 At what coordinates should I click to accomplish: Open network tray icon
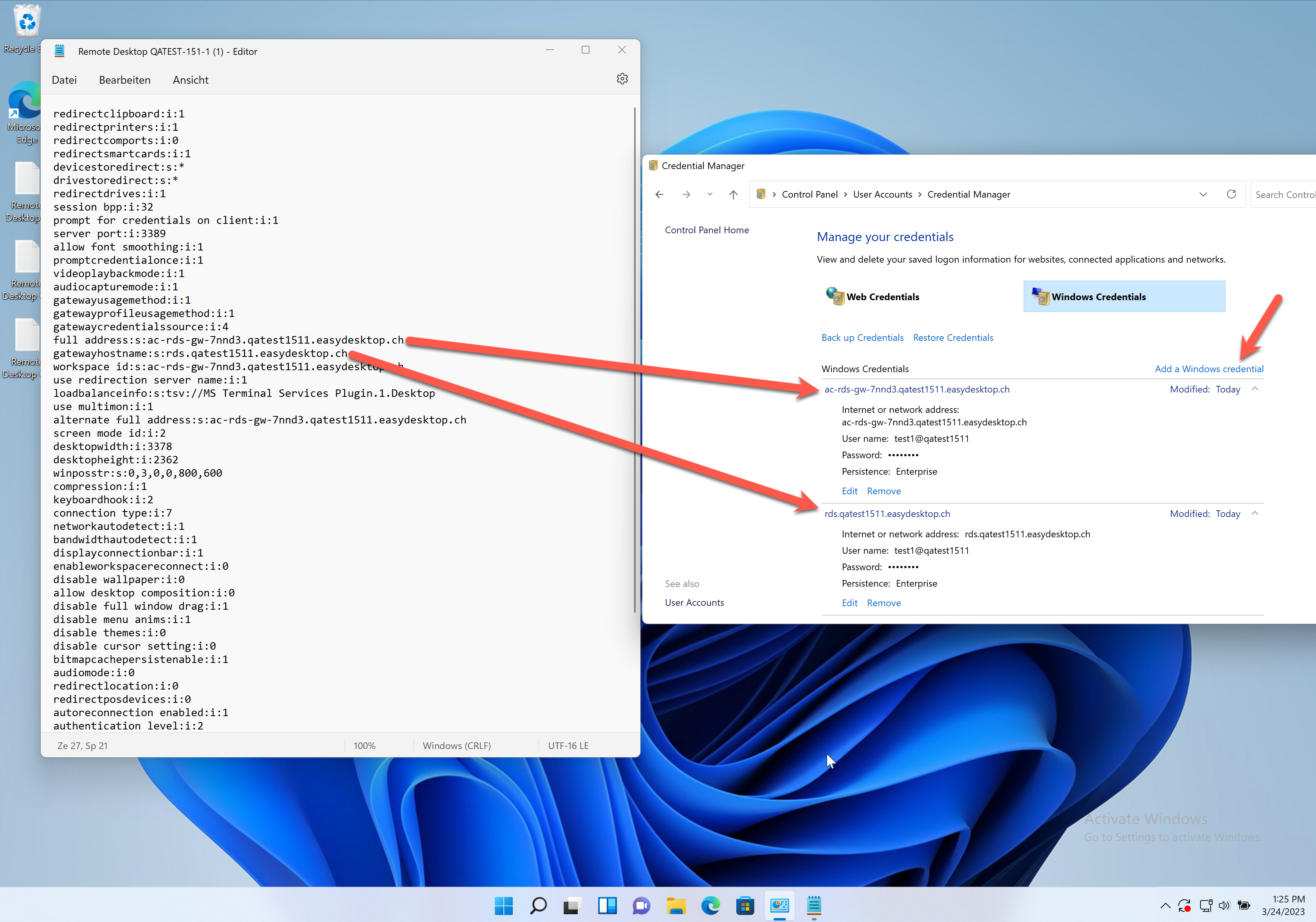1206,906
